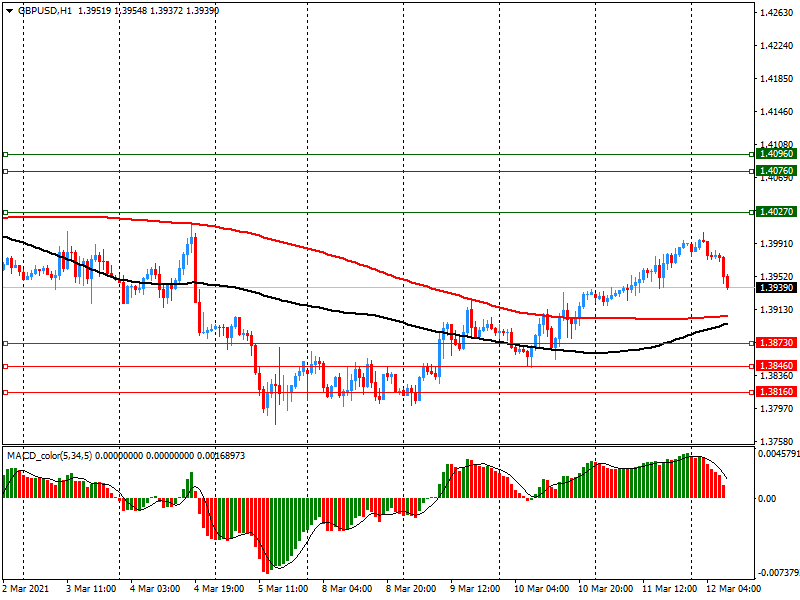Screen dimensions: 800x600
Task: Click the 3 Mar 11:00 time label
Action: 91,589
